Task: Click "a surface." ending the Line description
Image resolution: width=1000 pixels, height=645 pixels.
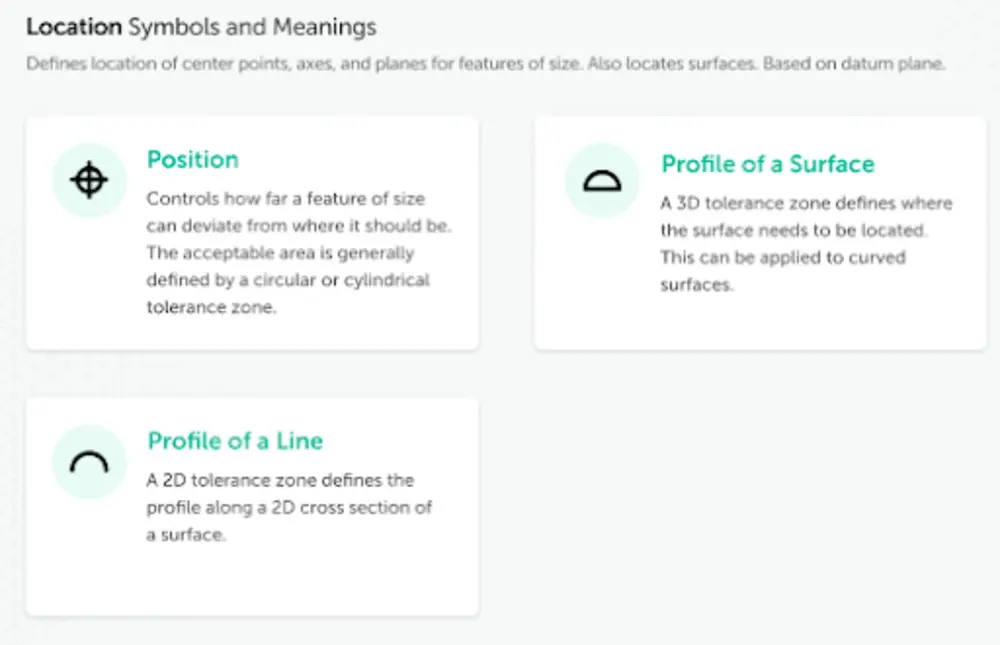Action: click(186, 535)
